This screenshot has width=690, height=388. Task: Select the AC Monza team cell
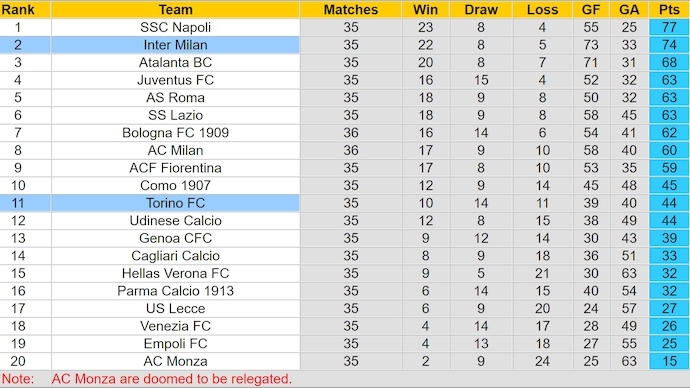[176, 361]
